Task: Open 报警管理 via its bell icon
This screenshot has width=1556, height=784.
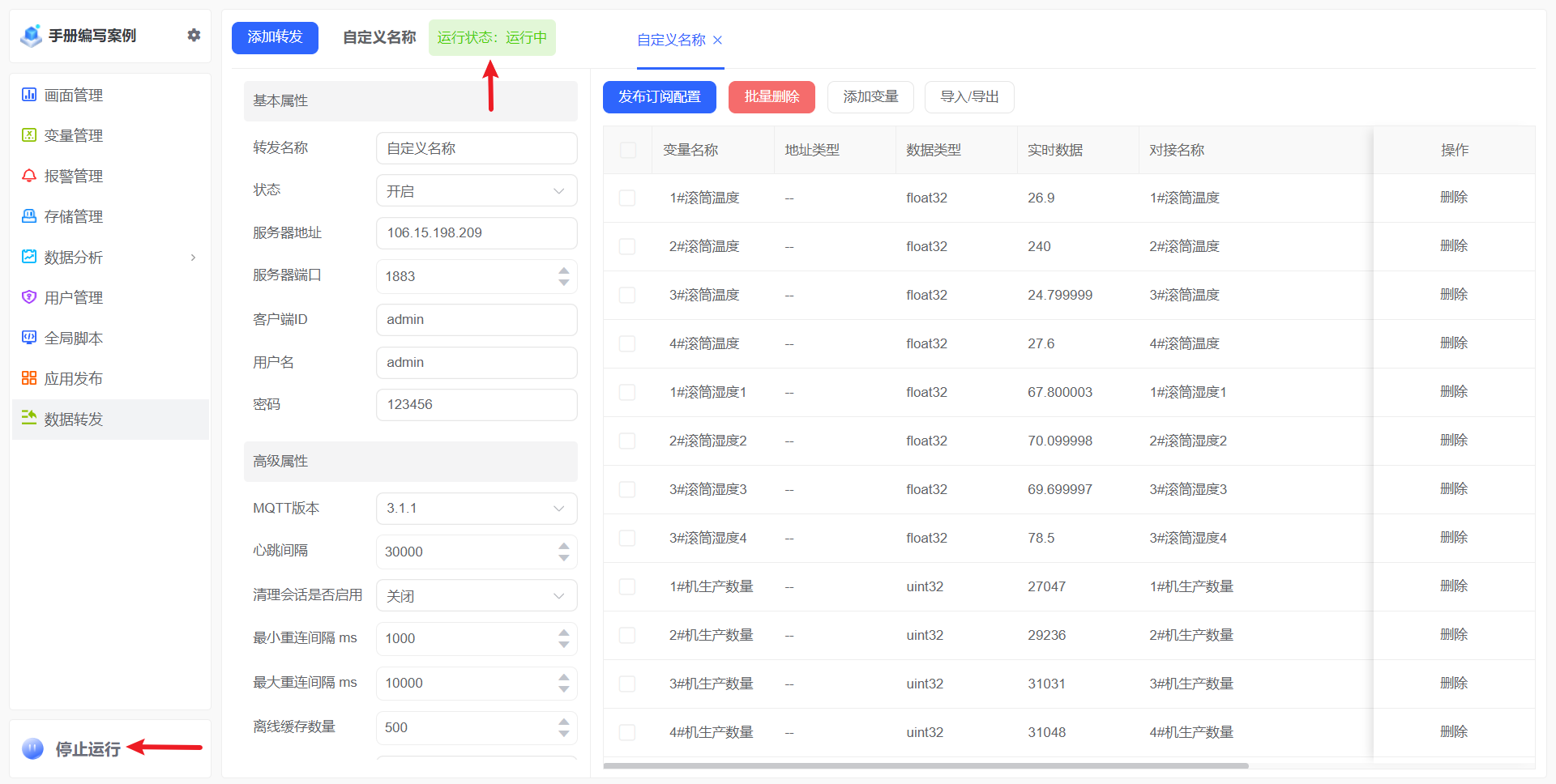Action: pos(28,176)
